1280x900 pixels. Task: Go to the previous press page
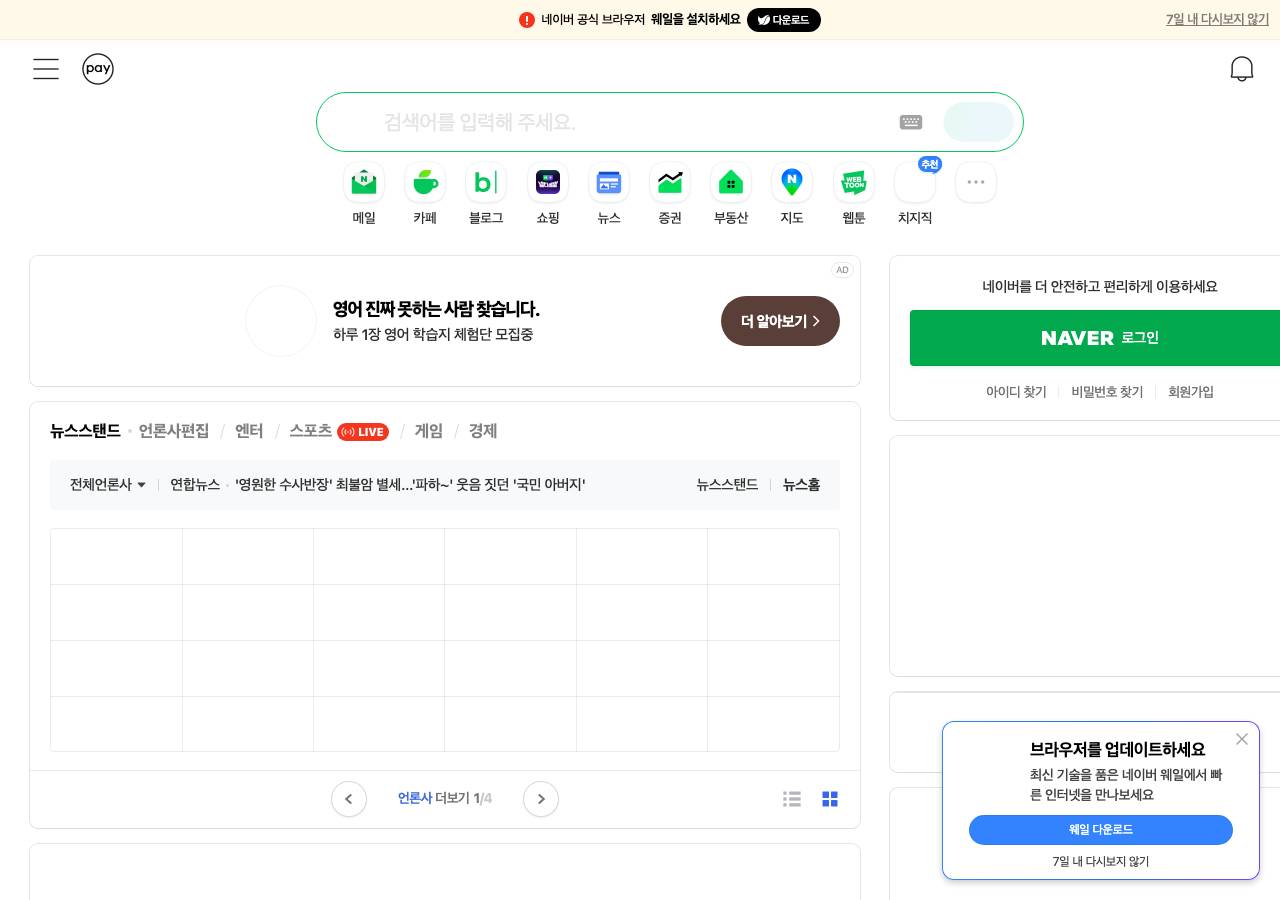[x=349, y=799]
